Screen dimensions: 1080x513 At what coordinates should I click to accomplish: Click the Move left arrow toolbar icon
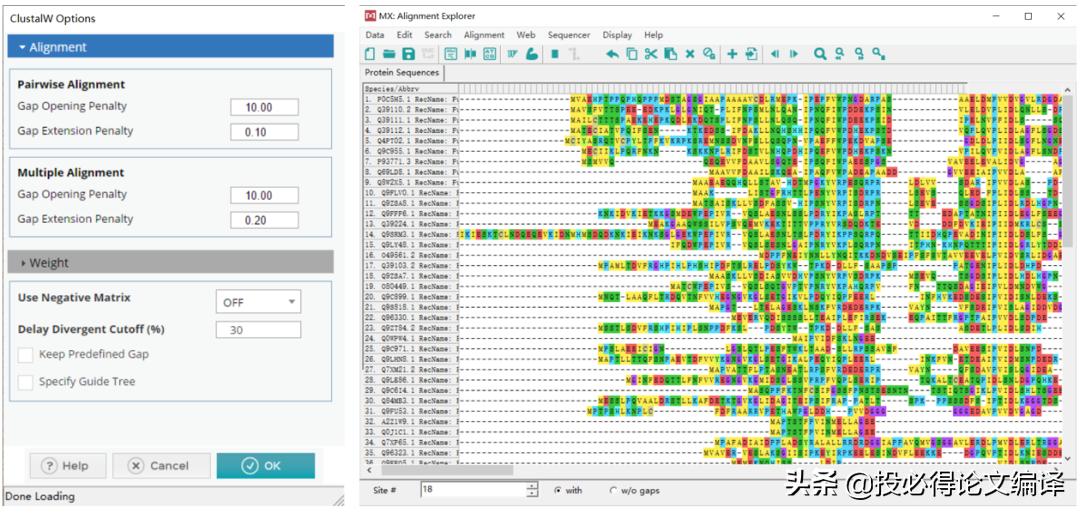(775, 54)
